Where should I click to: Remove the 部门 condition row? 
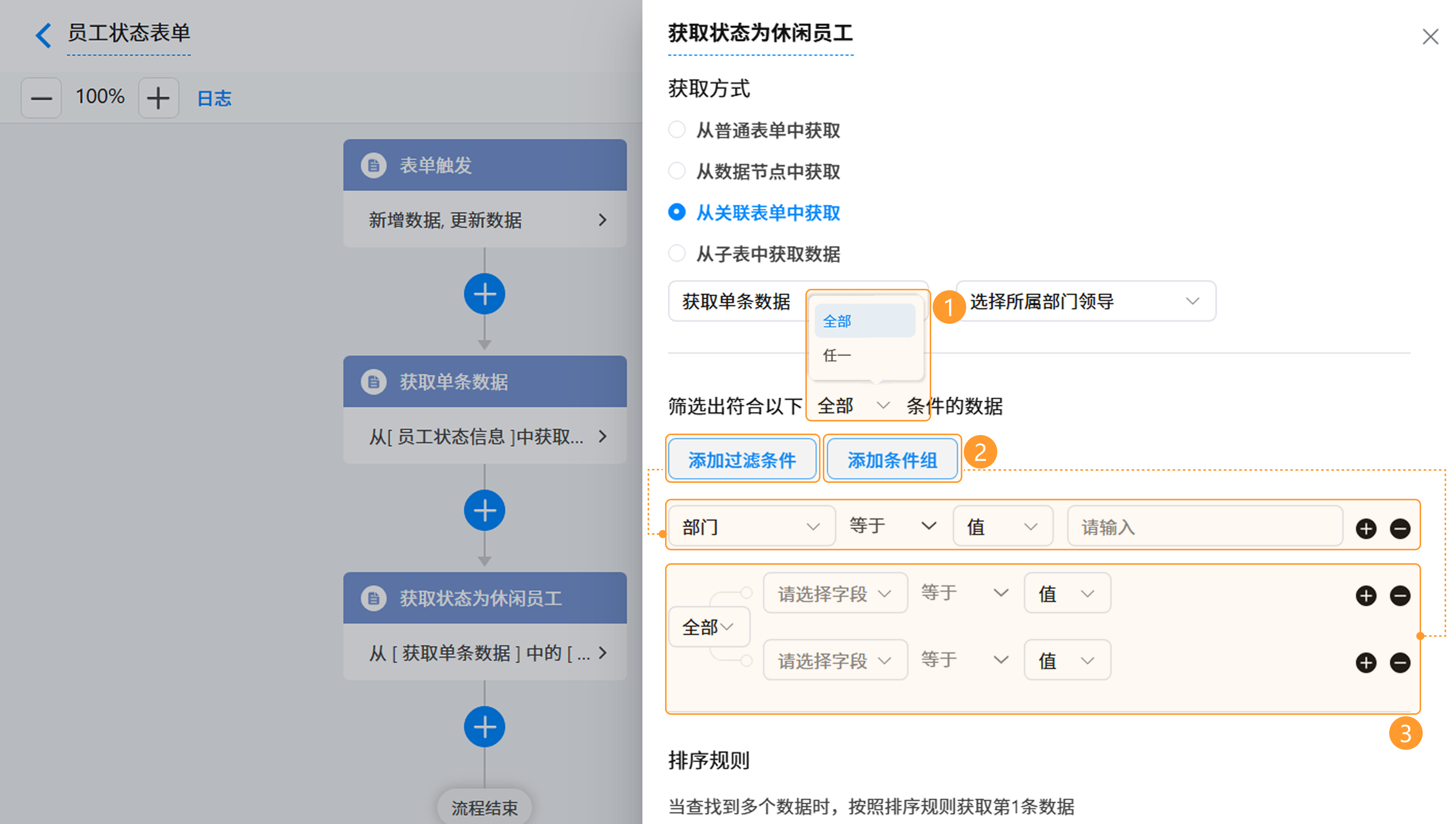pyautogui.click(x=1400, y=529)
